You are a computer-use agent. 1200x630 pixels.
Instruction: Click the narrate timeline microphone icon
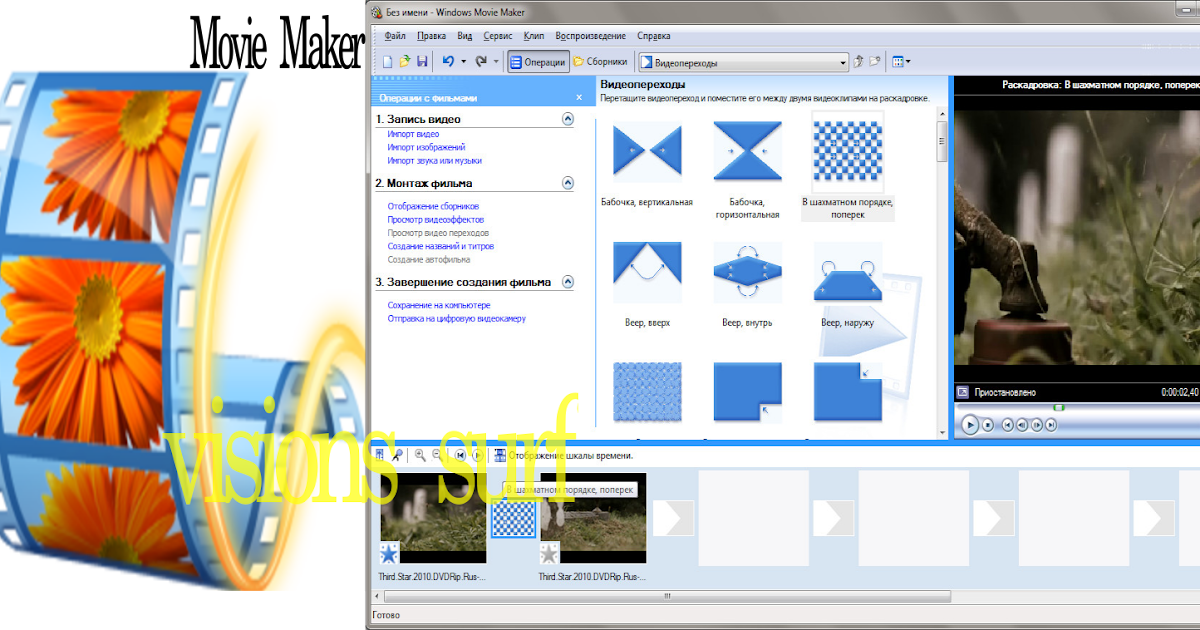397,455
